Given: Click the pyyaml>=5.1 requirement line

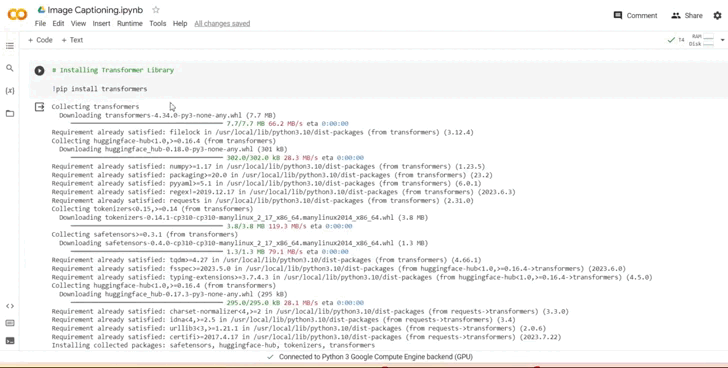Looking at the screenshot, I should click(x=266, y=184).
